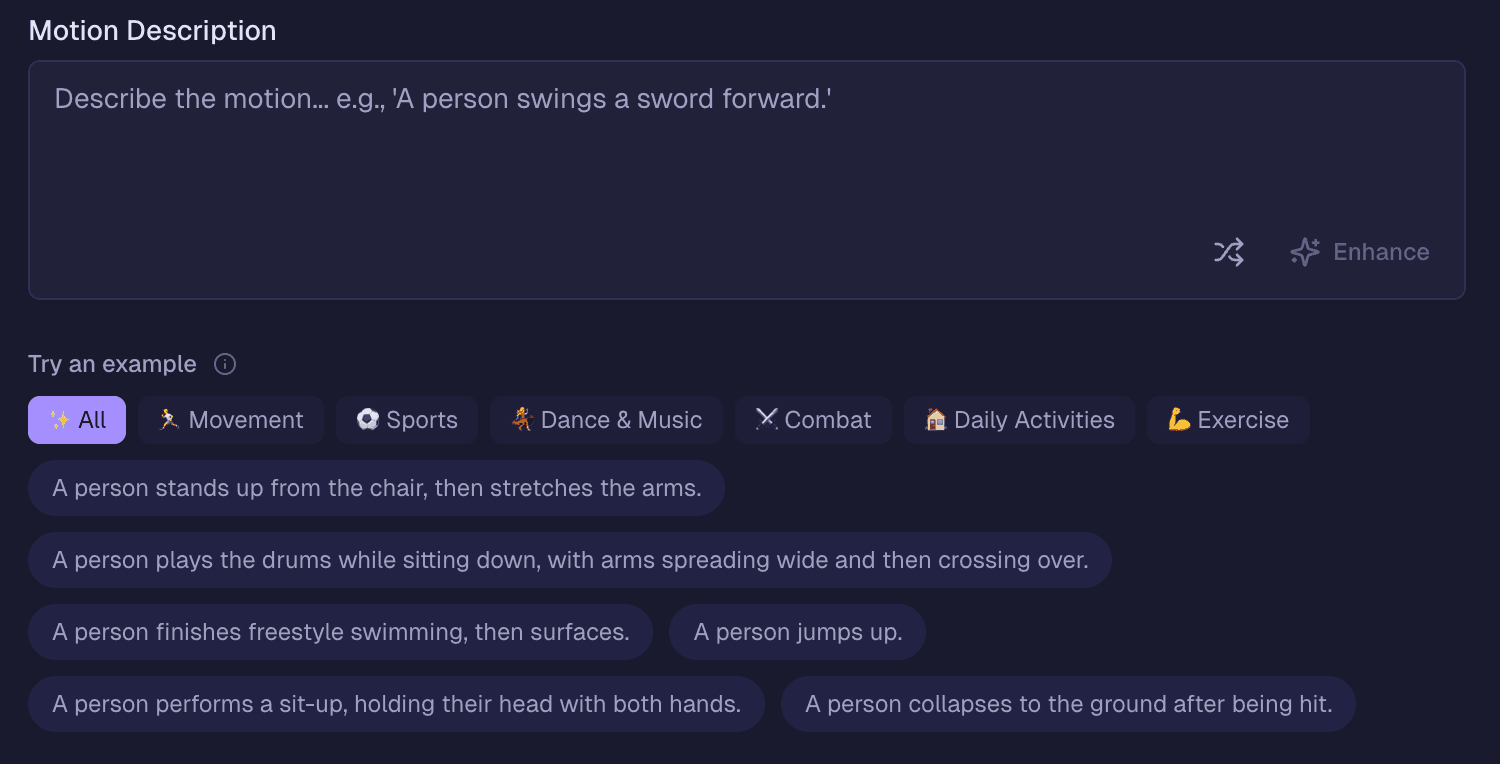
Task: Choose the stands up from chair example
Action: [376, 488]
